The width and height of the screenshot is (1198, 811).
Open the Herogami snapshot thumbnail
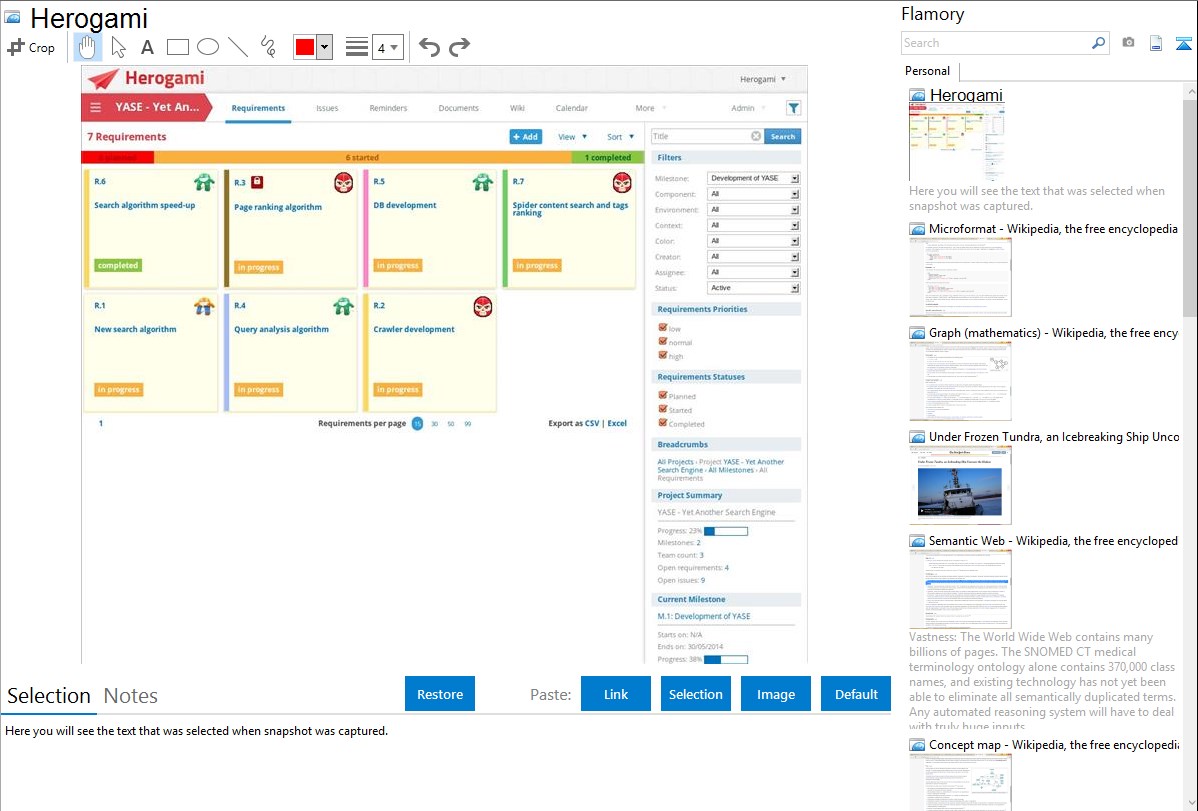957,142
